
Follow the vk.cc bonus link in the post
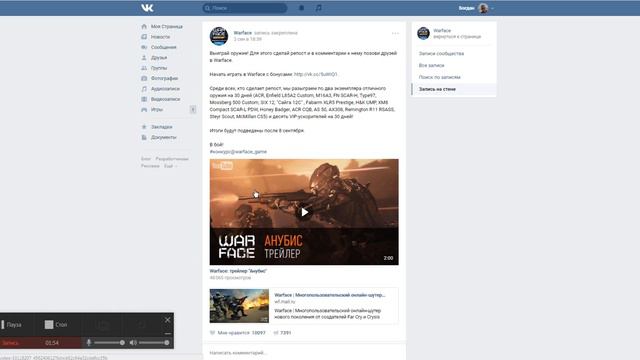point(316,74)
